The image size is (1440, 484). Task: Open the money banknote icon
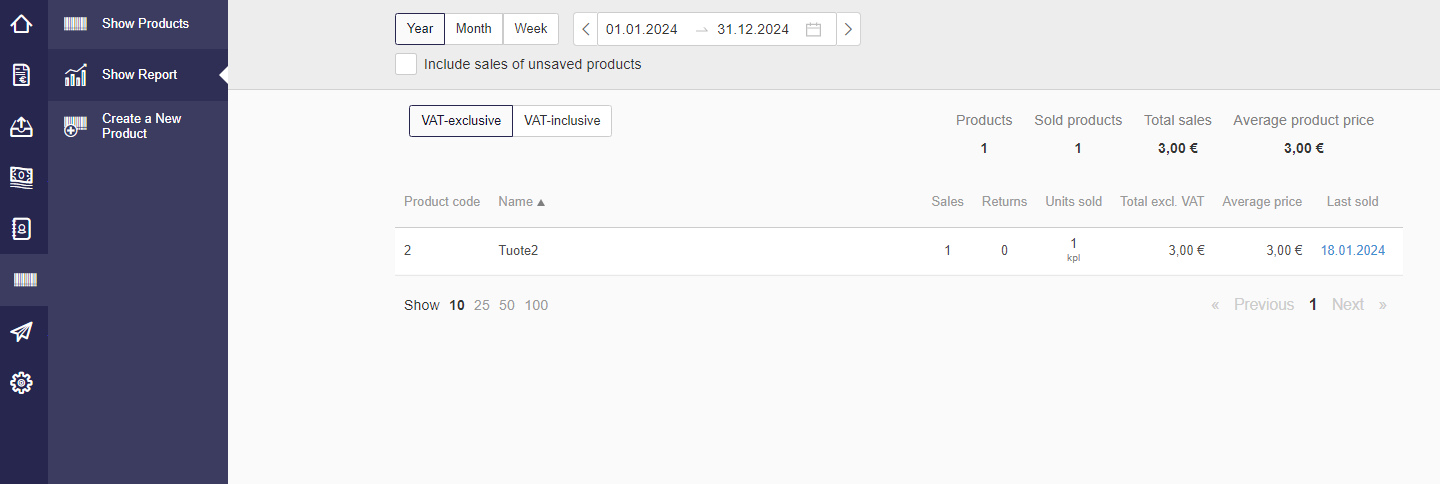point(22,178)
